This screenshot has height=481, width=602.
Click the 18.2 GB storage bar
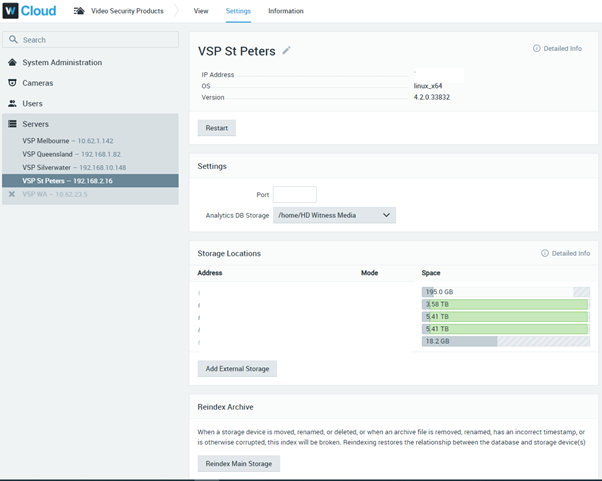click(505, 341)
